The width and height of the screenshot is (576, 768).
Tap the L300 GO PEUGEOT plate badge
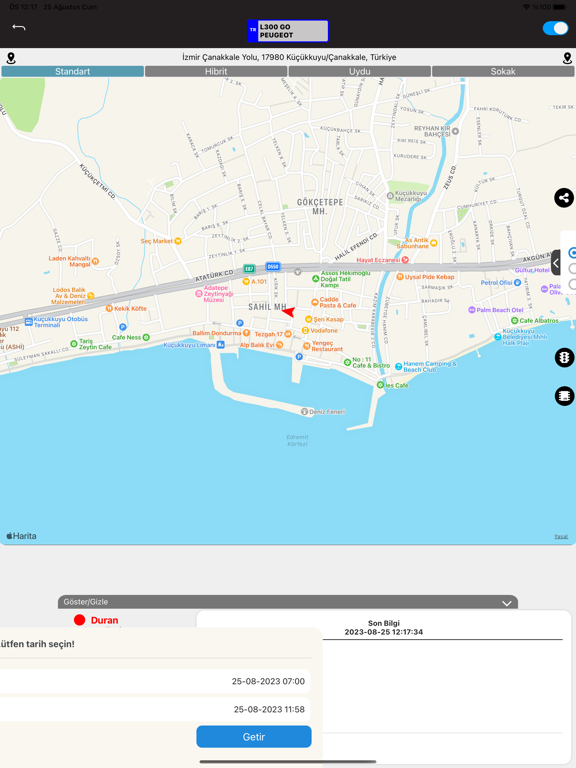point(288,31)
